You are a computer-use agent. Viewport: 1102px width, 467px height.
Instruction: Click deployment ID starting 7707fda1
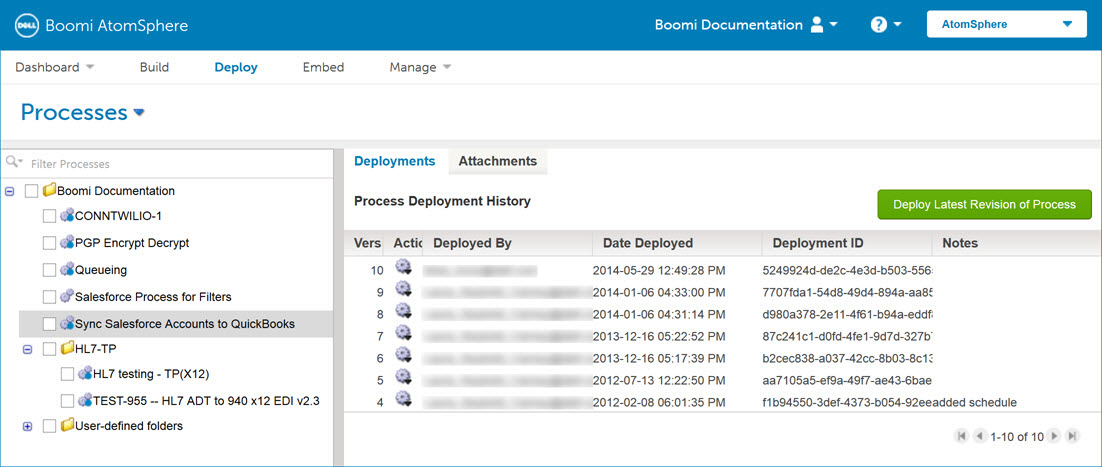(848, 291)
